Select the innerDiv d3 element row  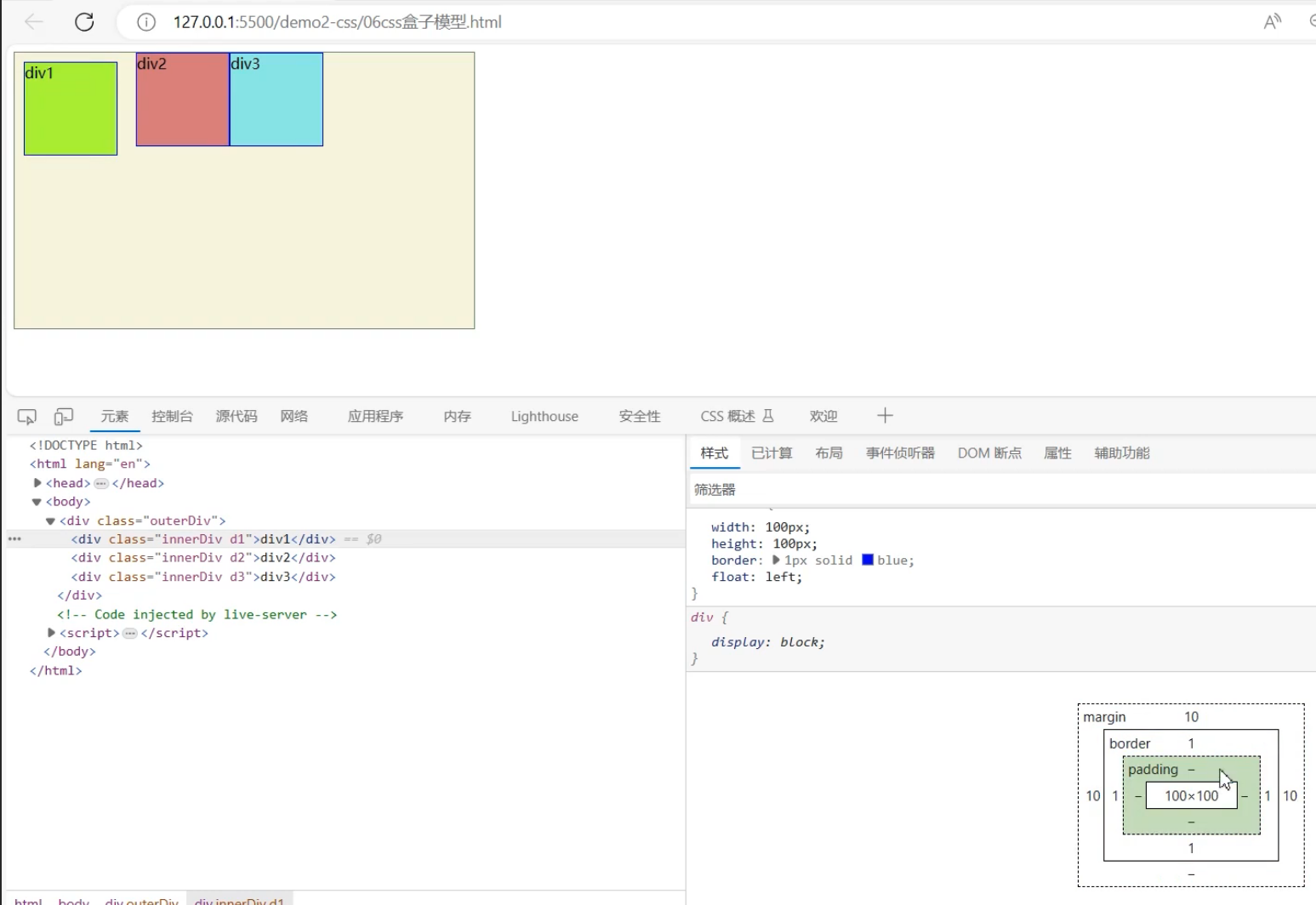pyautogui.click(x=203, y=577)
